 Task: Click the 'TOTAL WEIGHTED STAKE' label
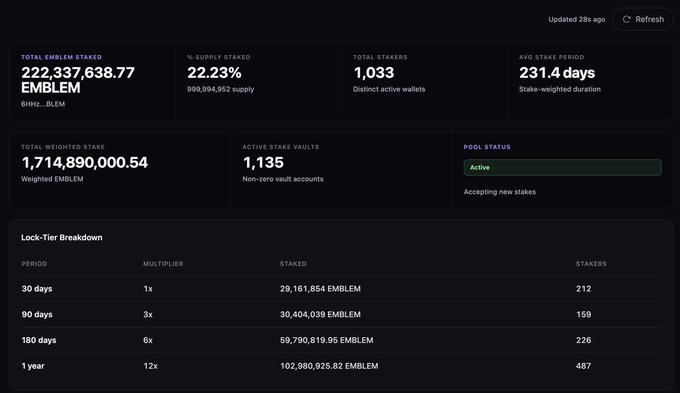63,147
